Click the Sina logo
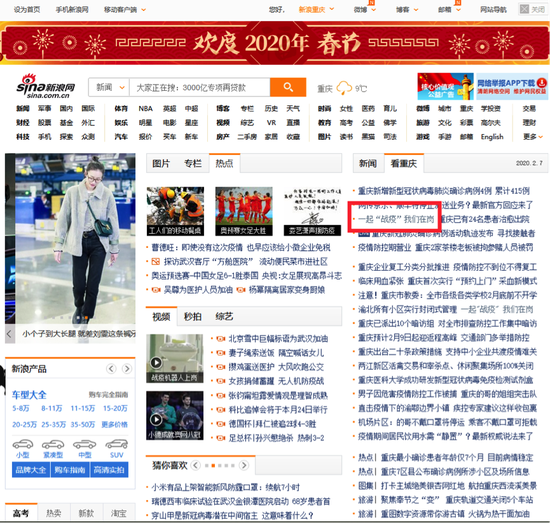 pos(46,86)
